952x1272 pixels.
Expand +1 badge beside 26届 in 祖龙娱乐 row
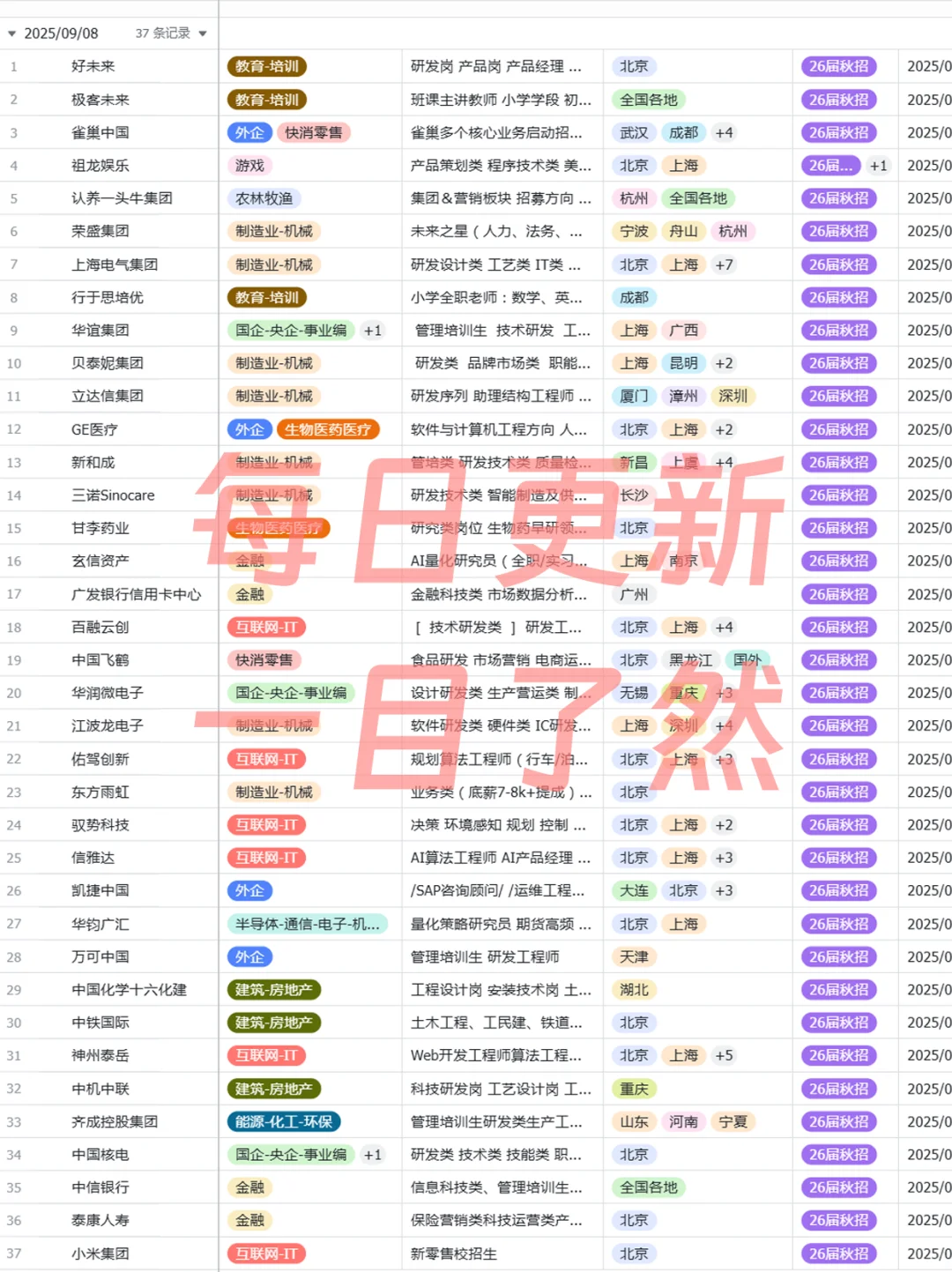tap(879, 166)
